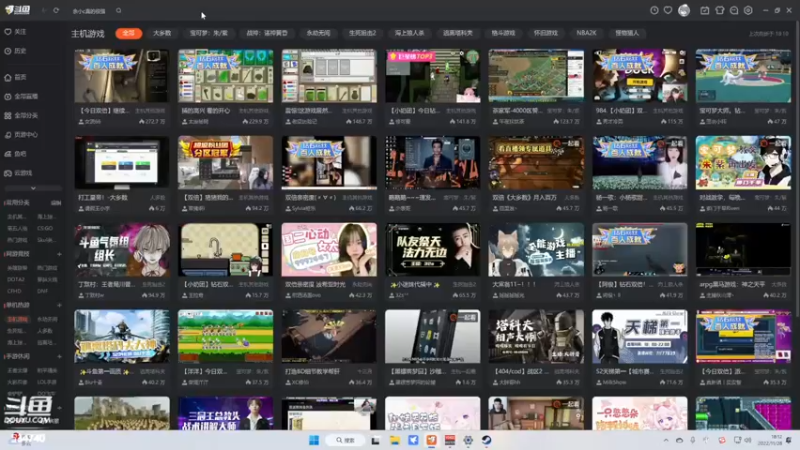Open the 全能游戏主播 stream thumbnail
Image resolution: width=800 pixels, height=450 pixels.
point(536,249)
